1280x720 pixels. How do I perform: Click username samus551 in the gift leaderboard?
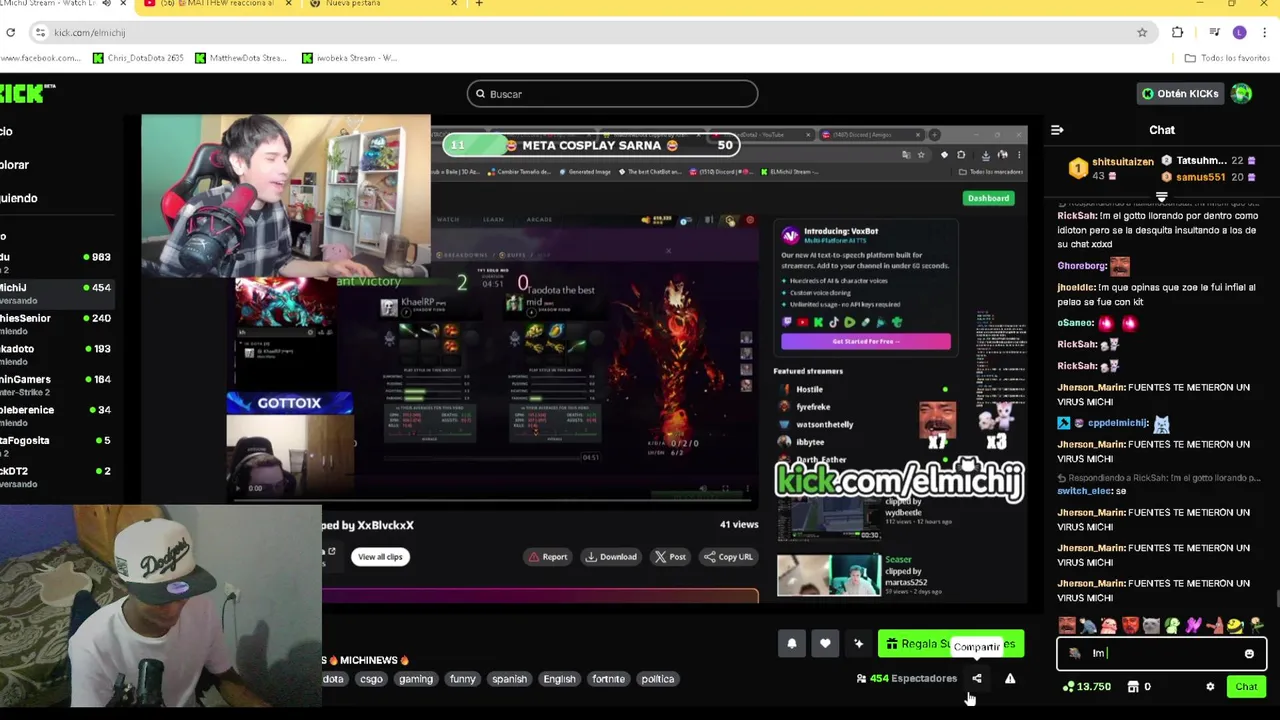tap(1201, 177)
